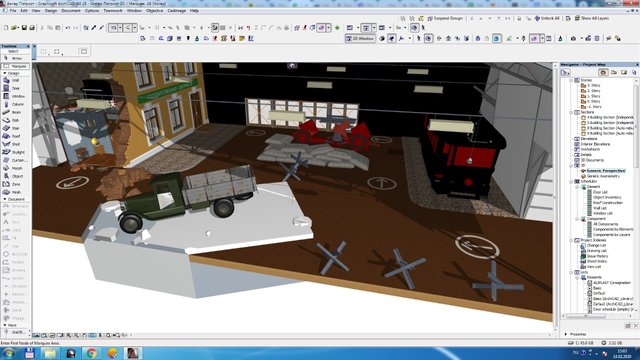Activate the Marquee tool toggle
The width and height of the screenshot is (640, 360).
[16, 66]
